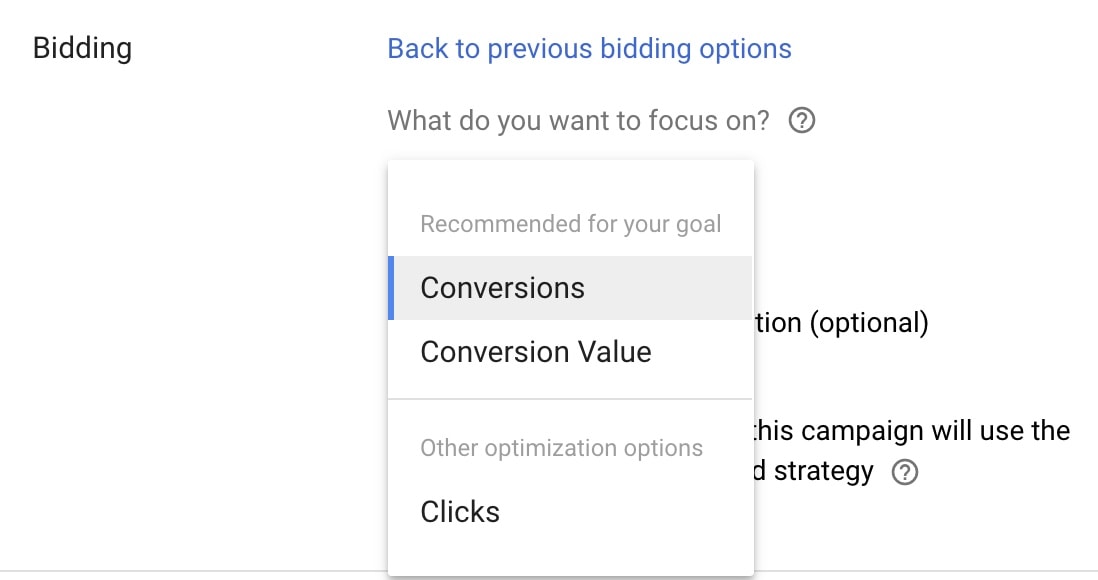1098x580 pixels.
Task: Click the question mark after 'What do you want to focus on?'
Action: 801,120
